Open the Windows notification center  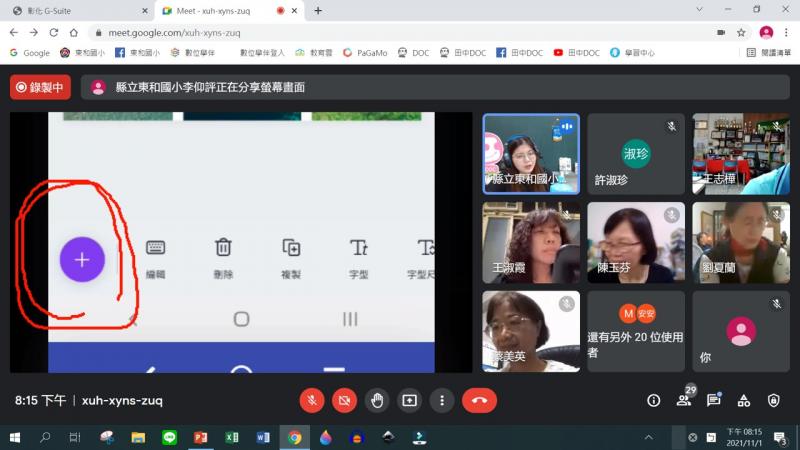click(780, 438)
